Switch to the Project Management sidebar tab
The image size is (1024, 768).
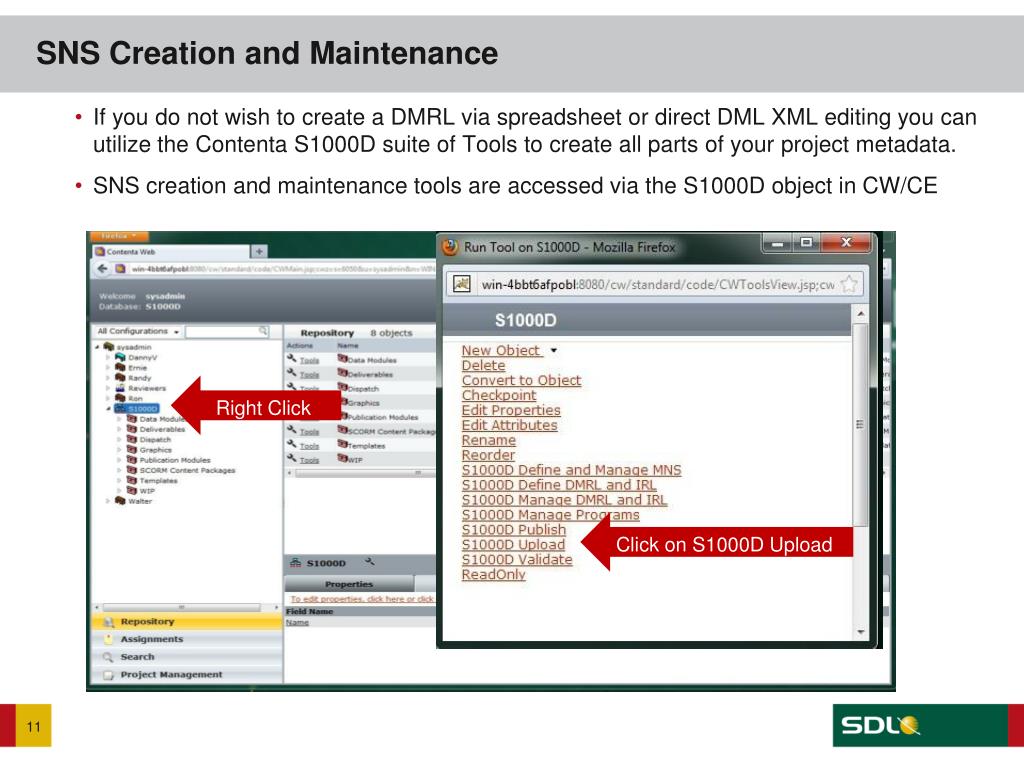tap(186, 675)
